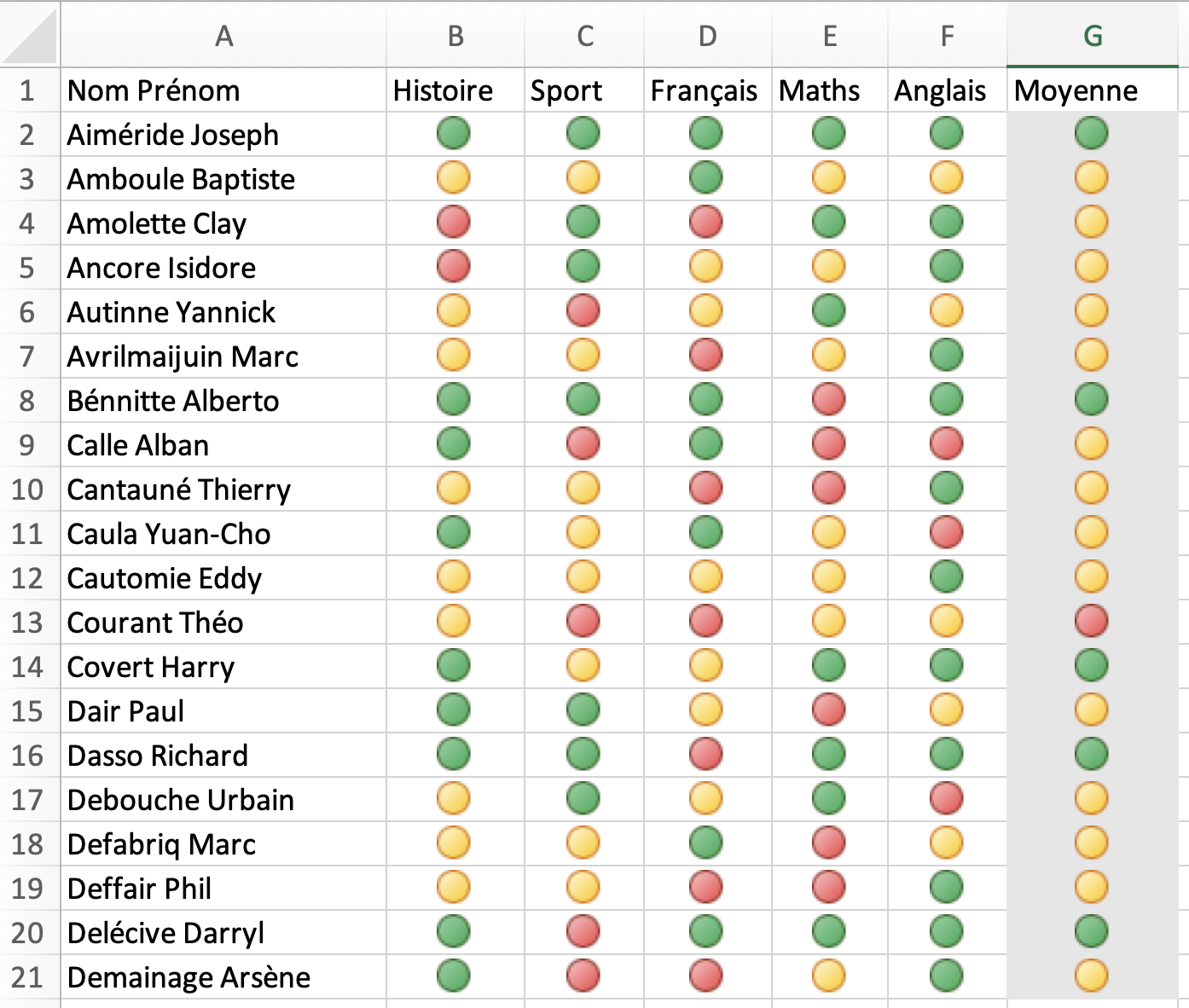The width and height of the screenshot is (1189, 1008).
Task: Click red Histoire icon for Amolette Clay
Action: click(x=453, y=223)
